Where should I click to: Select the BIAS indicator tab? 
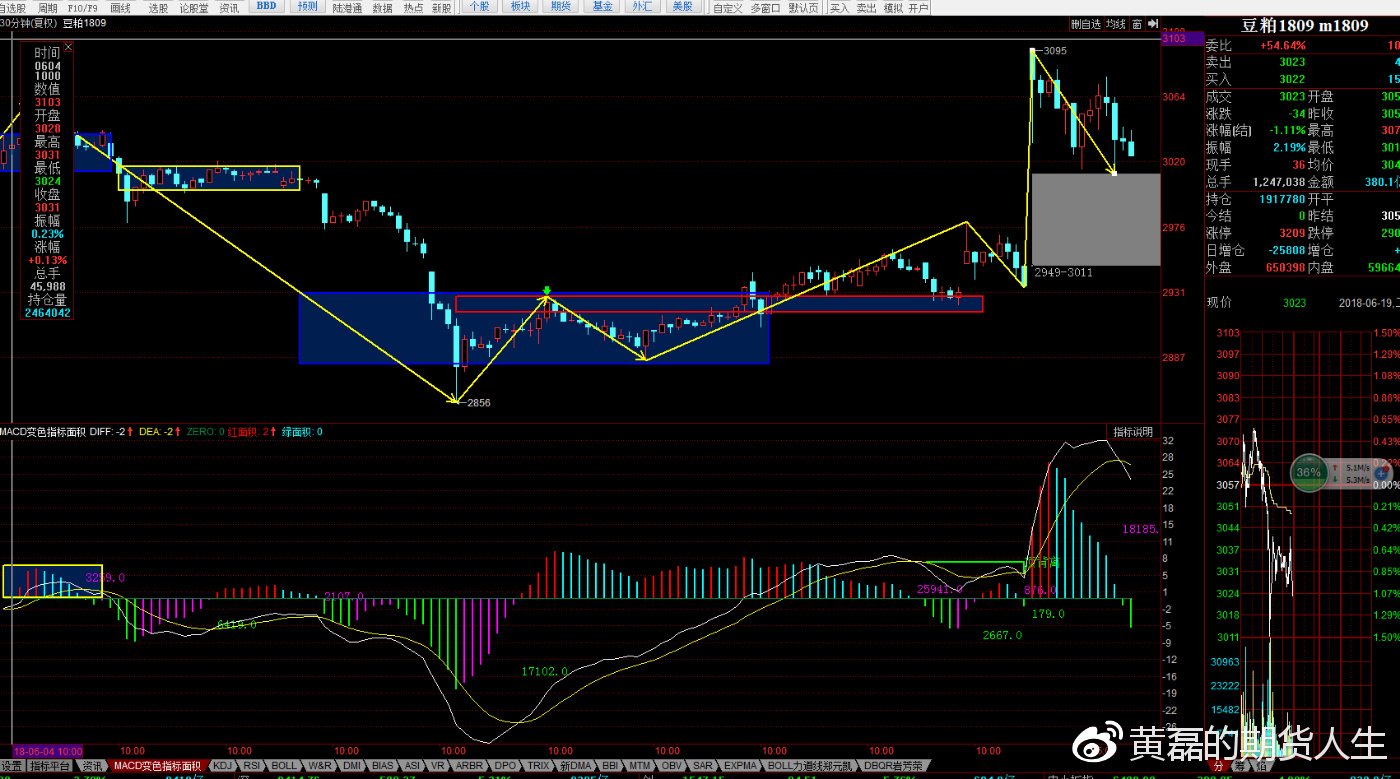[x=383, y=765]
